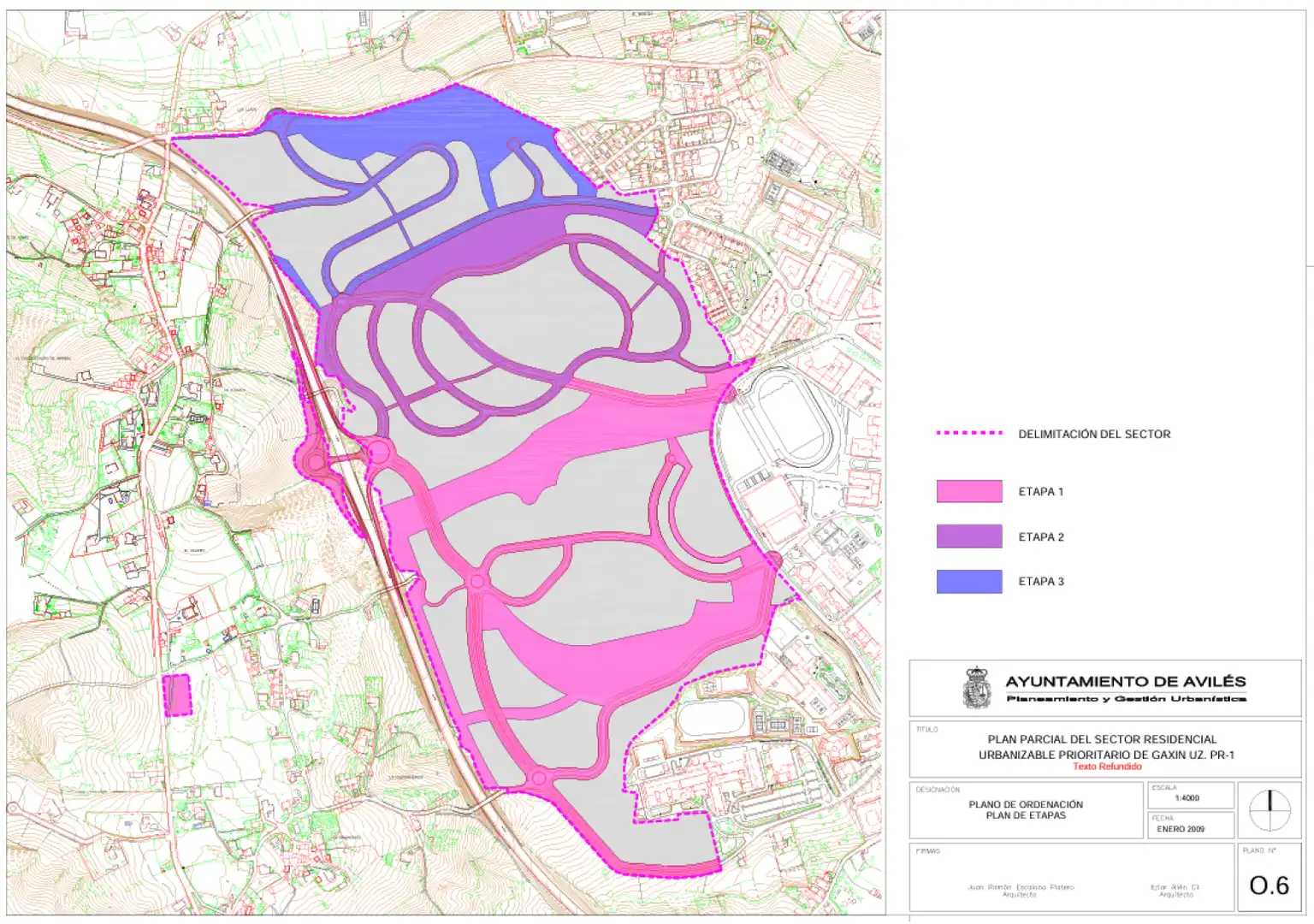This screenshot has width=1314, height=924.
Task: Click 'PLANO DE ORDENACIÓN' designation text
Action: pos(1026,804)
